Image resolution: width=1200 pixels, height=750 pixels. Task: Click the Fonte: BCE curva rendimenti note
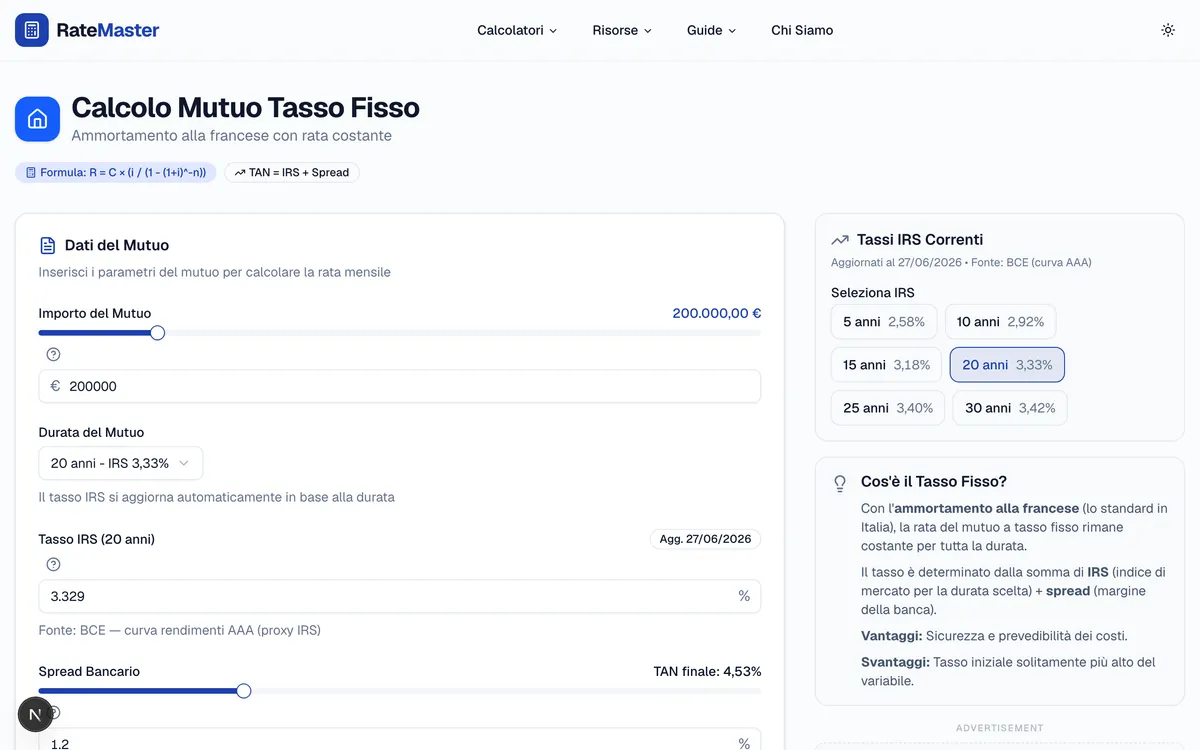coord(180,630)
